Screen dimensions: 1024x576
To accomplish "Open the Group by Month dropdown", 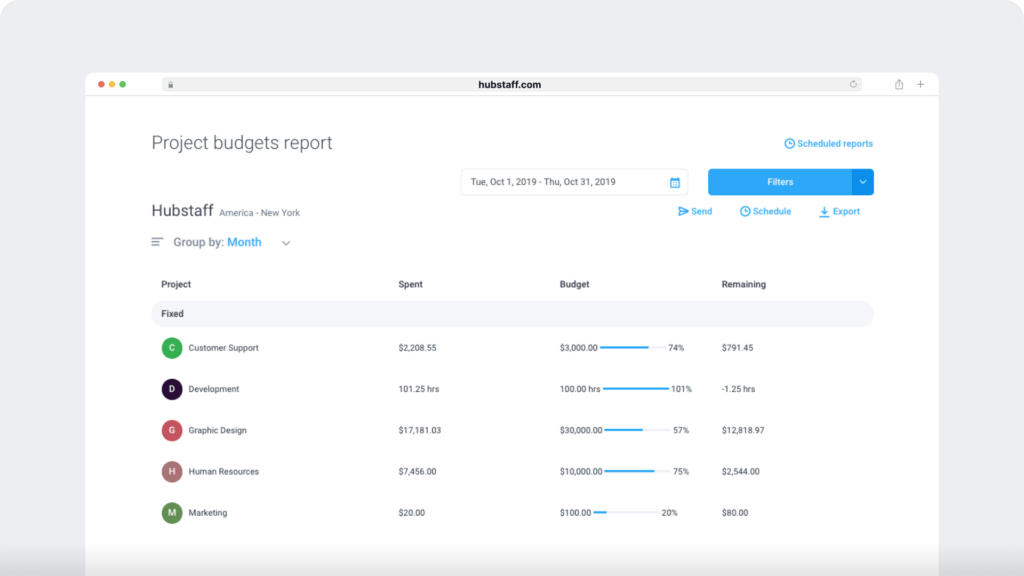I will 245,242.
